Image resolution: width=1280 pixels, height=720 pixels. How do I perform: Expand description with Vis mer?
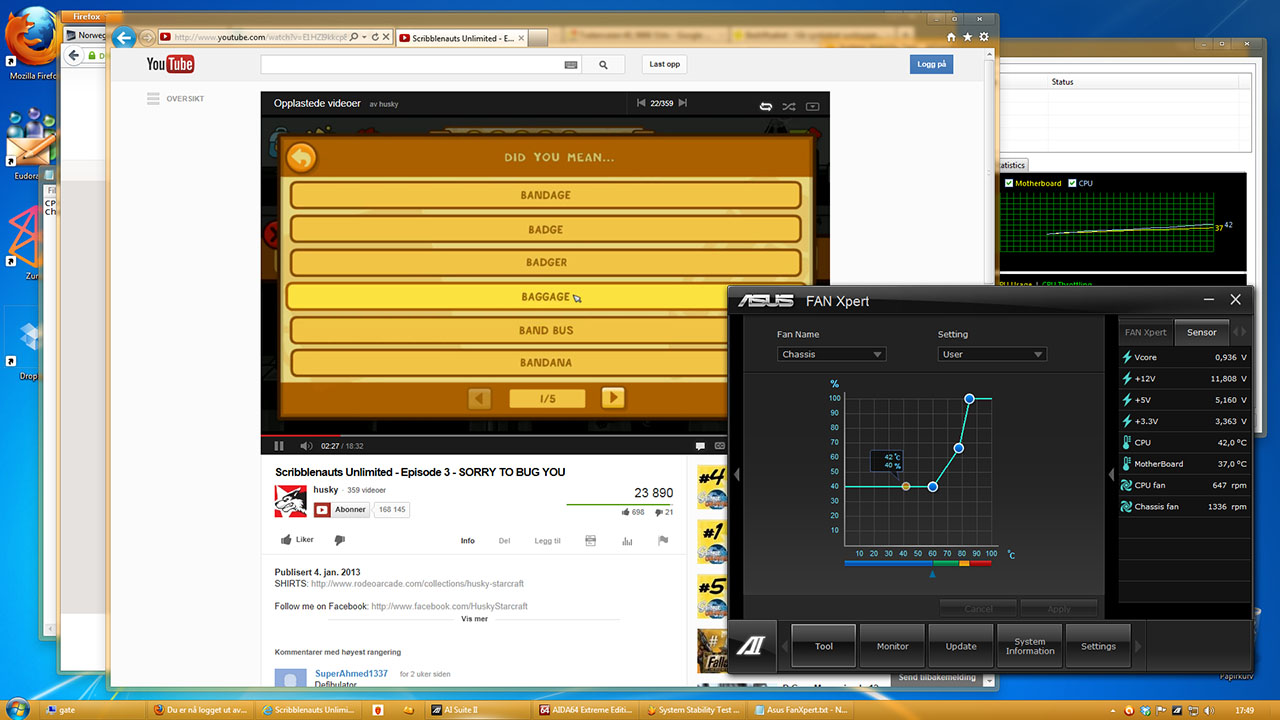474,619
